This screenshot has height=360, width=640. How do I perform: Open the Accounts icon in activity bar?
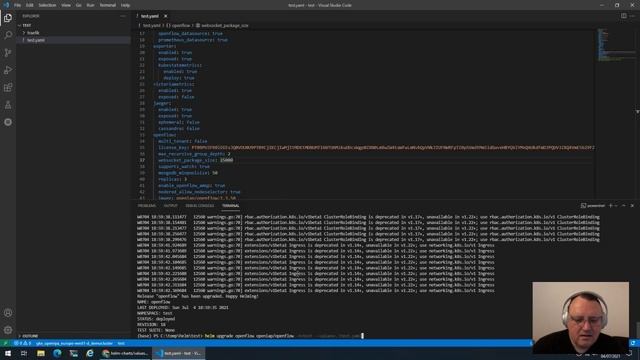pyautogui.click(x=8, y=313)
